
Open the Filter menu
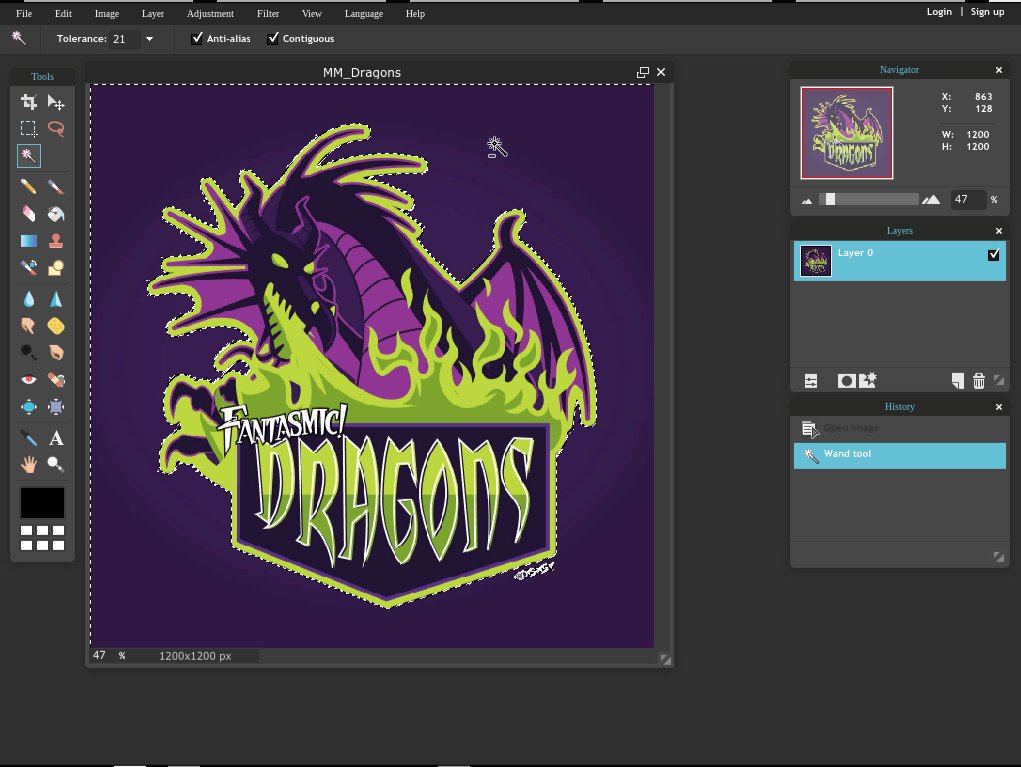coord(268,14)
